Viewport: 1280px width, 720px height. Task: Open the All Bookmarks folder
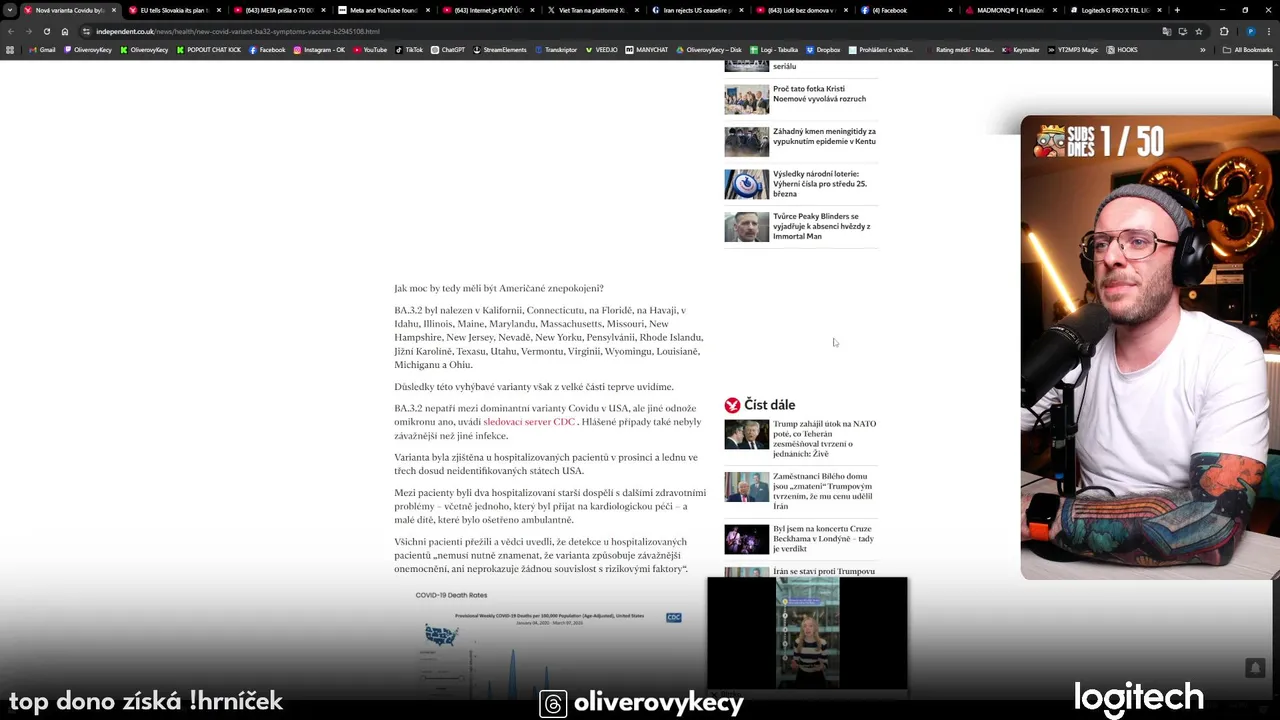point(1247,49)
